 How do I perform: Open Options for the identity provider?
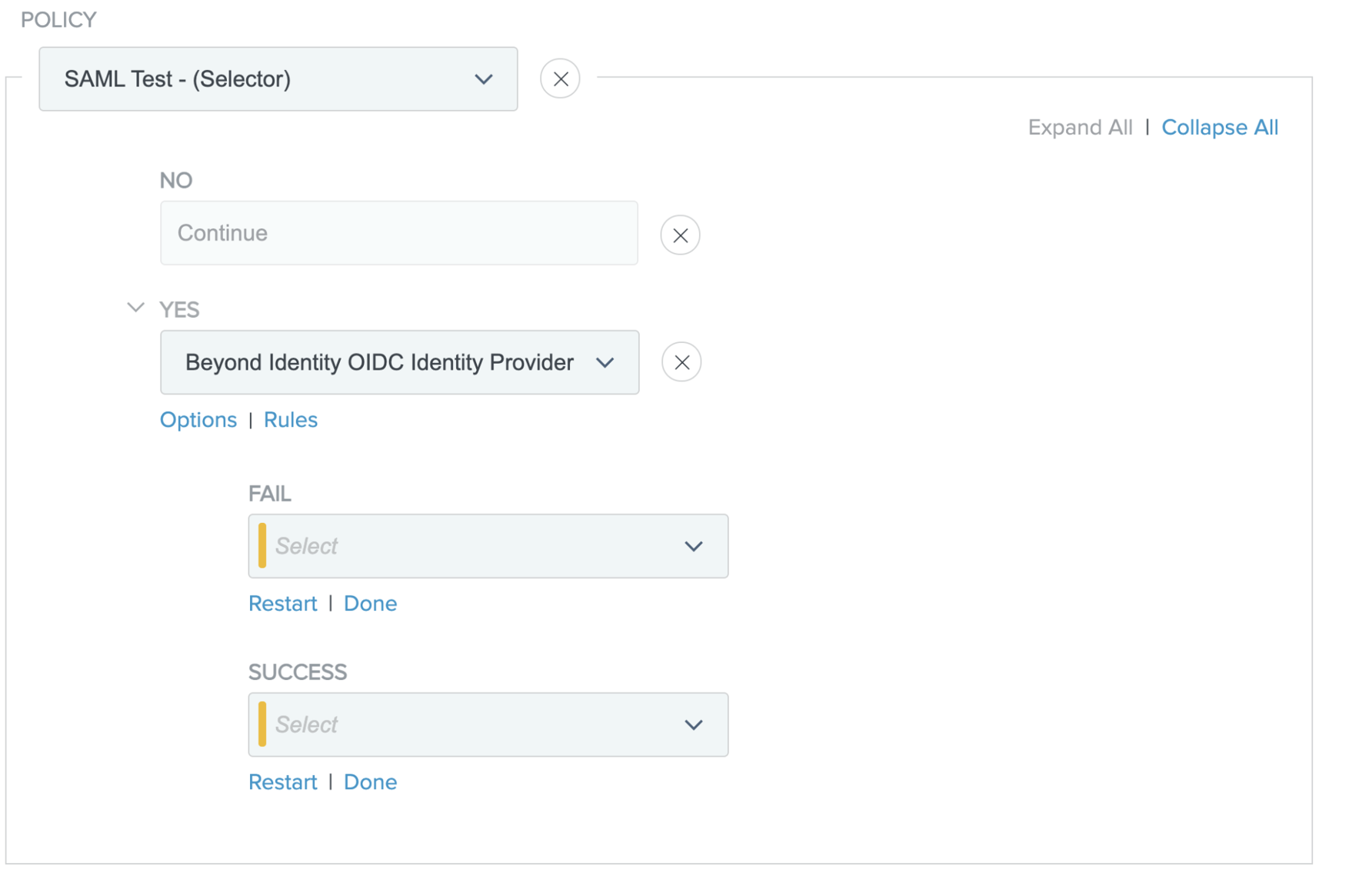(198, 420)
